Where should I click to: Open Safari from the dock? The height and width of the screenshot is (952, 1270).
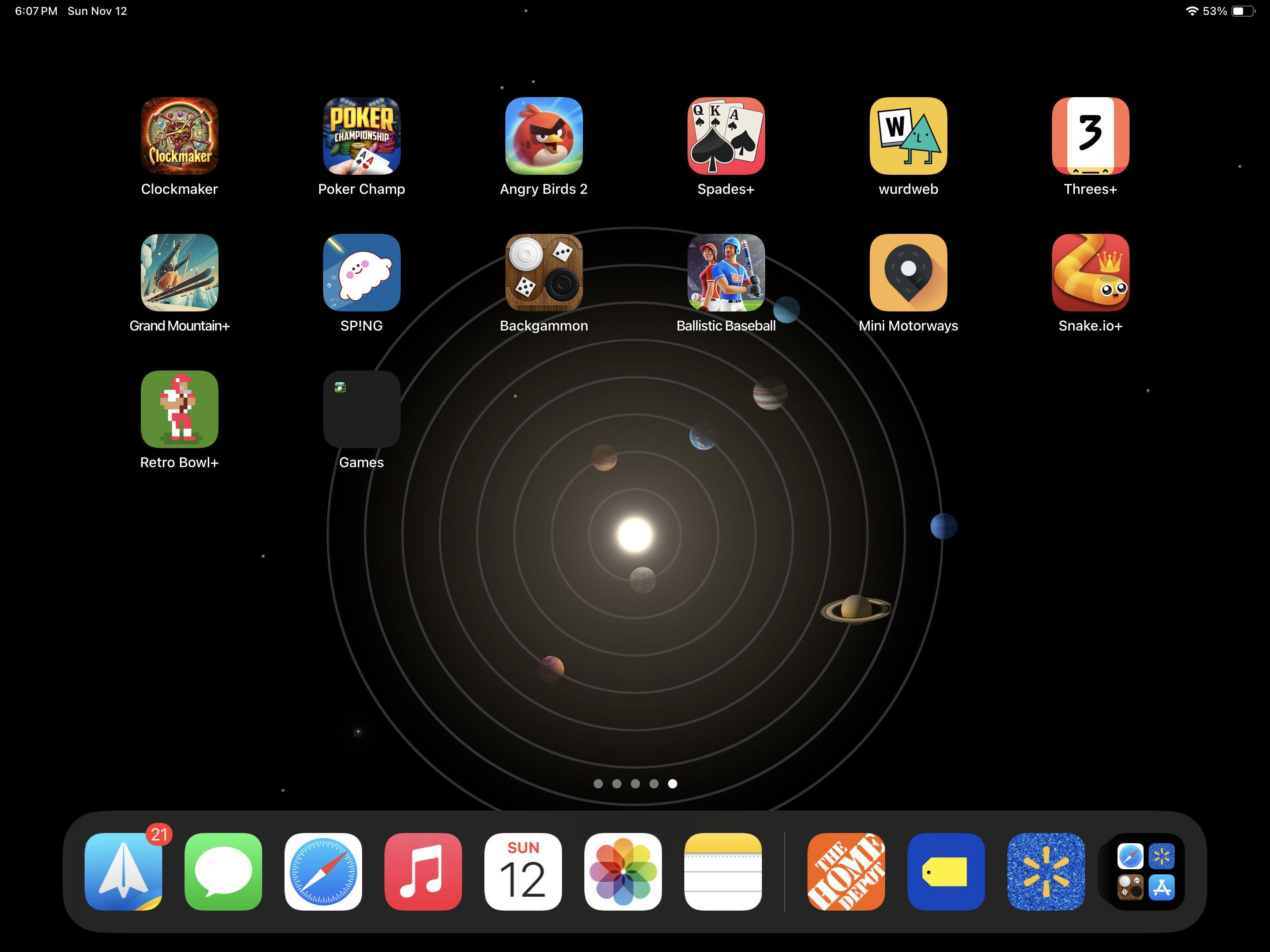pyautogui.click(x=323, y=871)
